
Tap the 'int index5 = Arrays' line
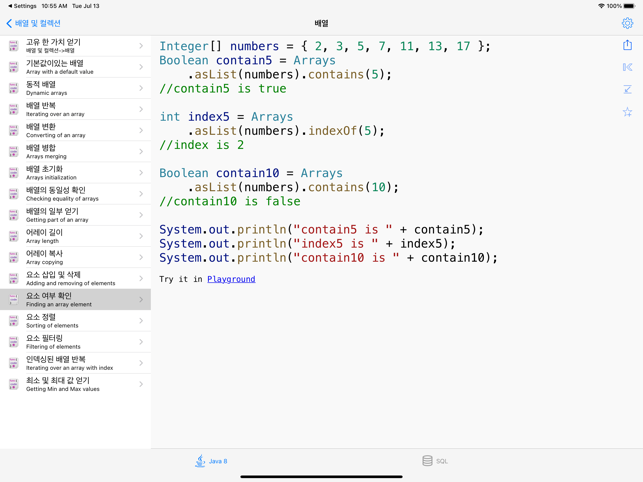pos(226,117)
